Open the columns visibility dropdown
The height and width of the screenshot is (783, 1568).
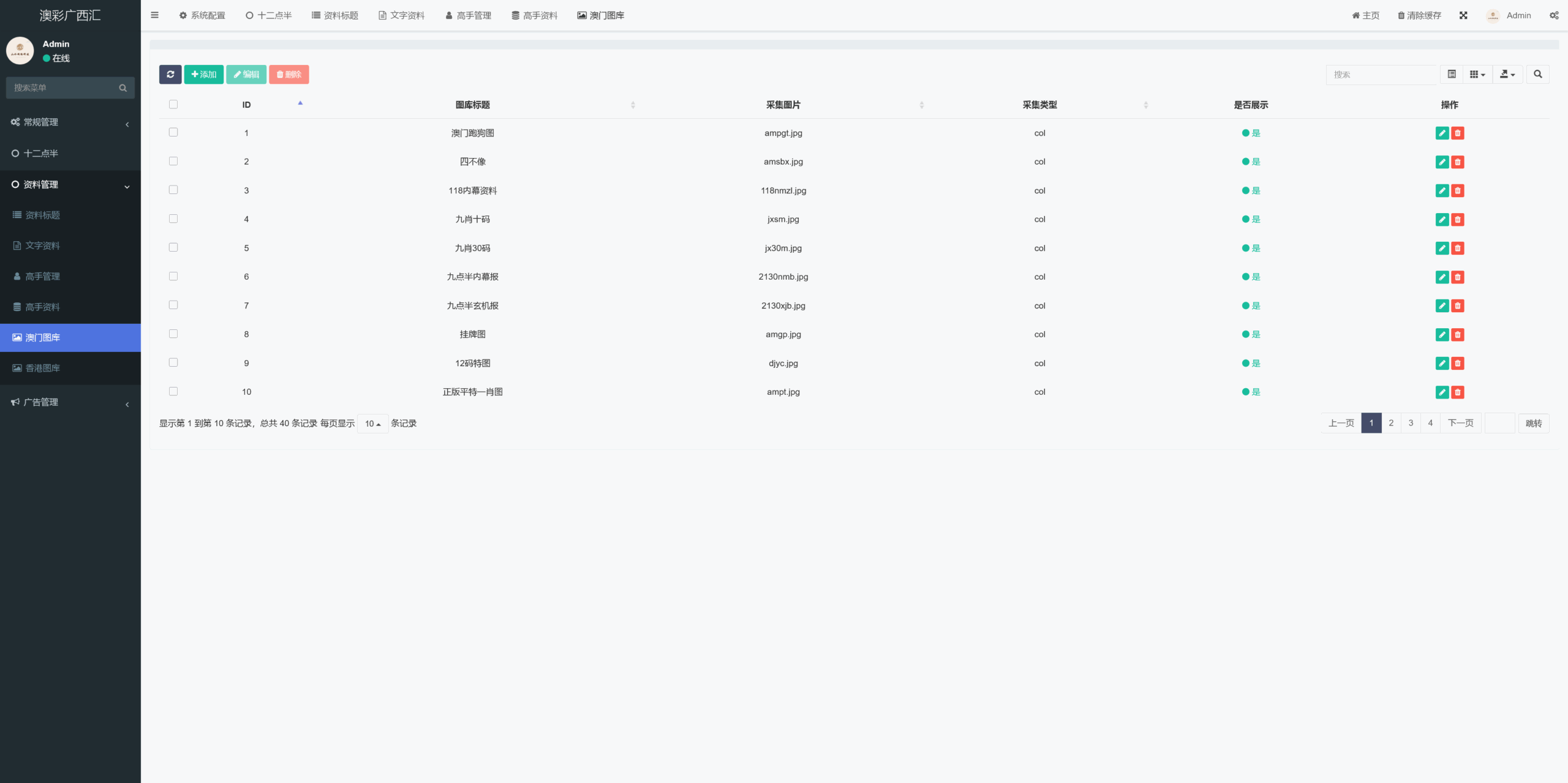click(1477, 74)
